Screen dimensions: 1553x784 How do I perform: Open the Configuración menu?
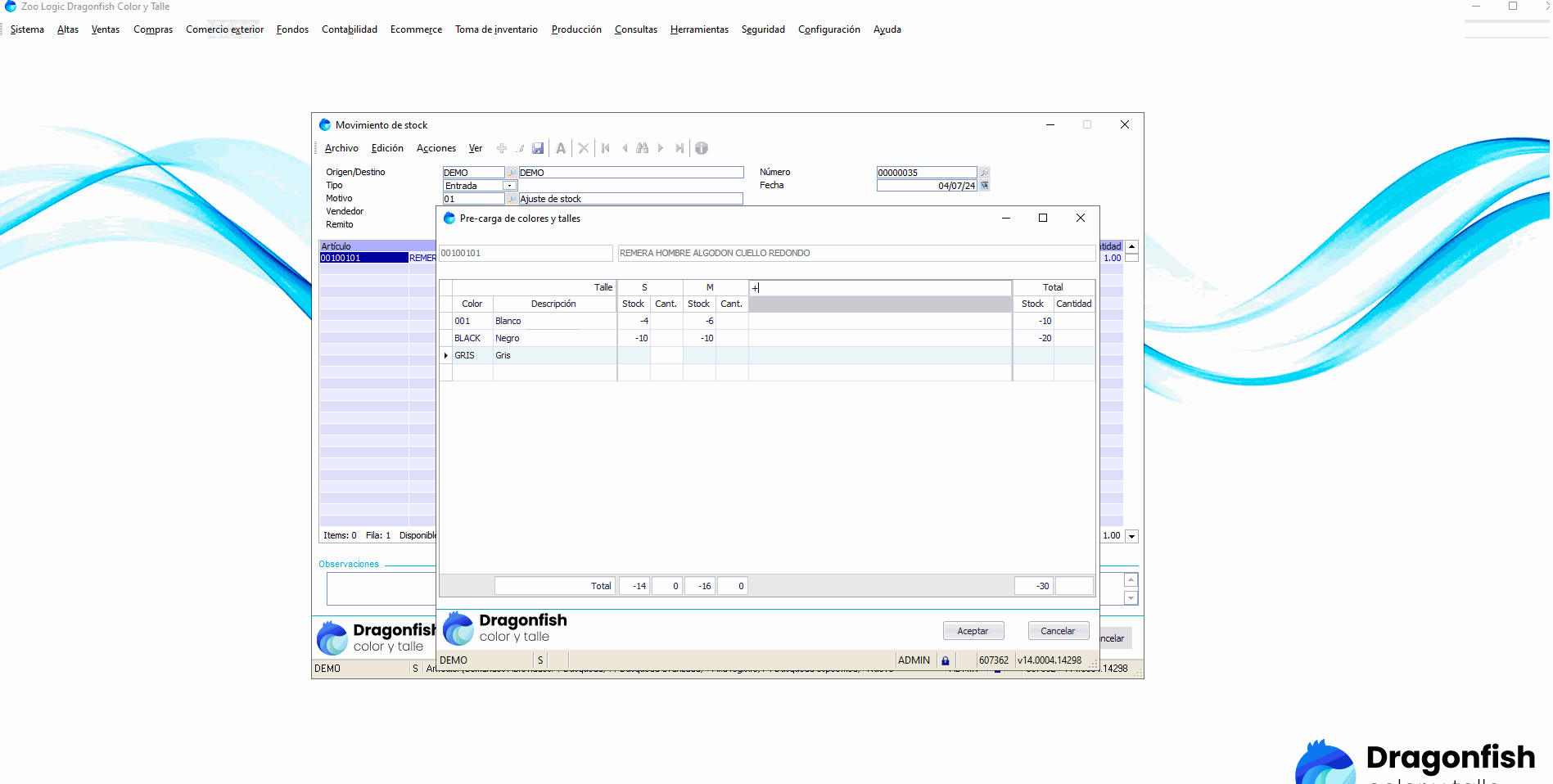point(829,29)
